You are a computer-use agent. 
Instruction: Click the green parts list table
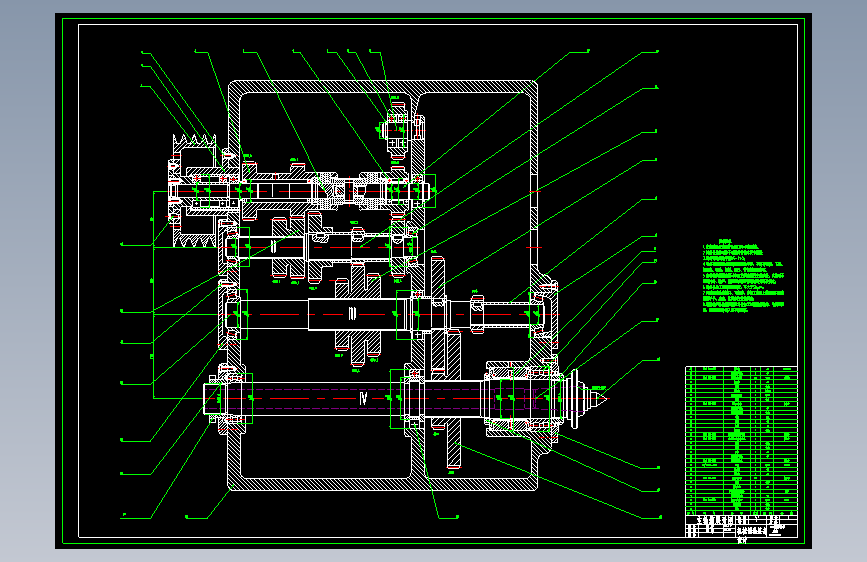(x=741, y=440)
